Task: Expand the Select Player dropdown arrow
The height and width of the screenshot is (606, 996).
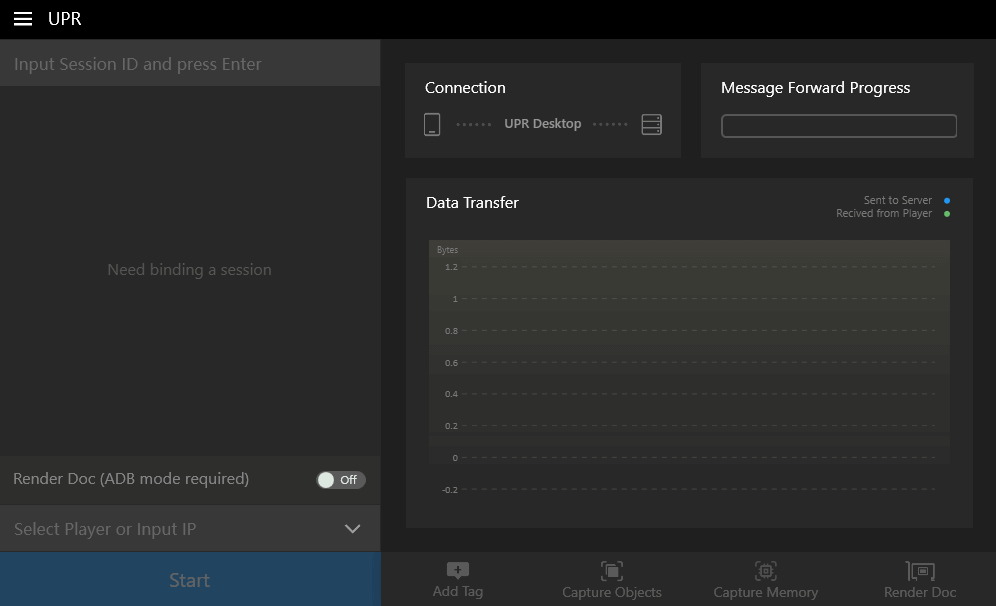Action: 352,529
